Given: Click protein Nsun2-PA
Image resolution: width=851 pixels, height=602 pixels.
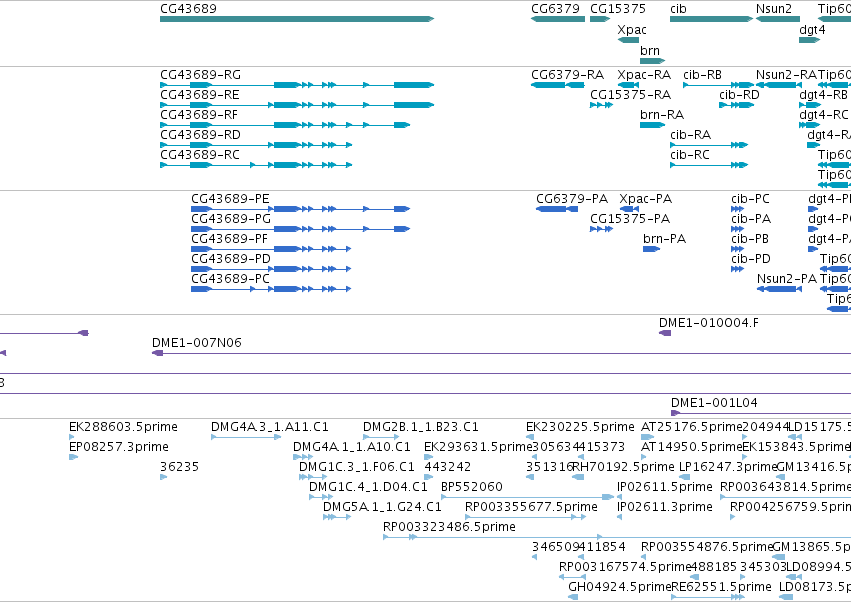Looking at the screenshot, I should click(x=779, y=289).
